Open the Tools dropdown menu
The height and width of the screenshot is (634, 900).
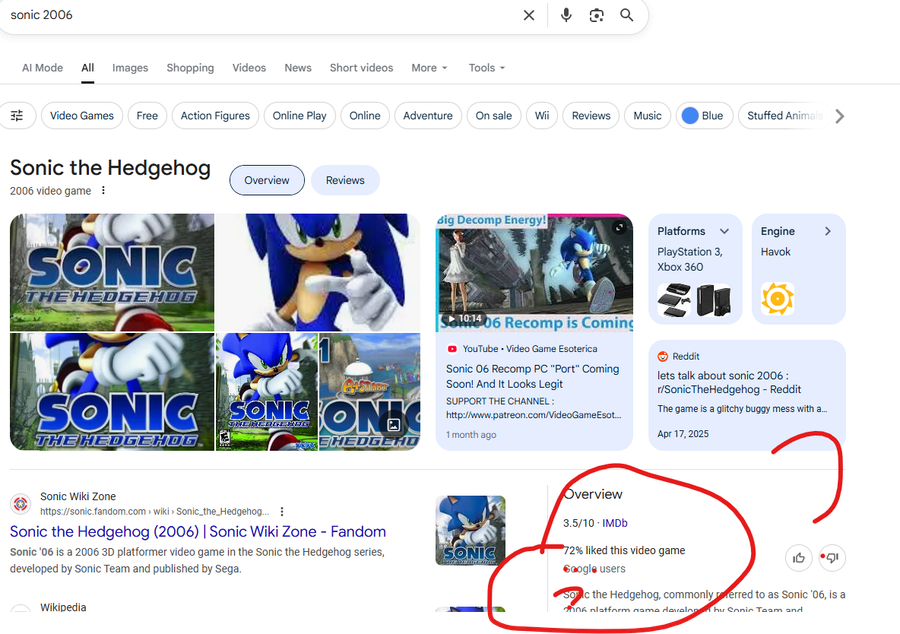point(487,68)
